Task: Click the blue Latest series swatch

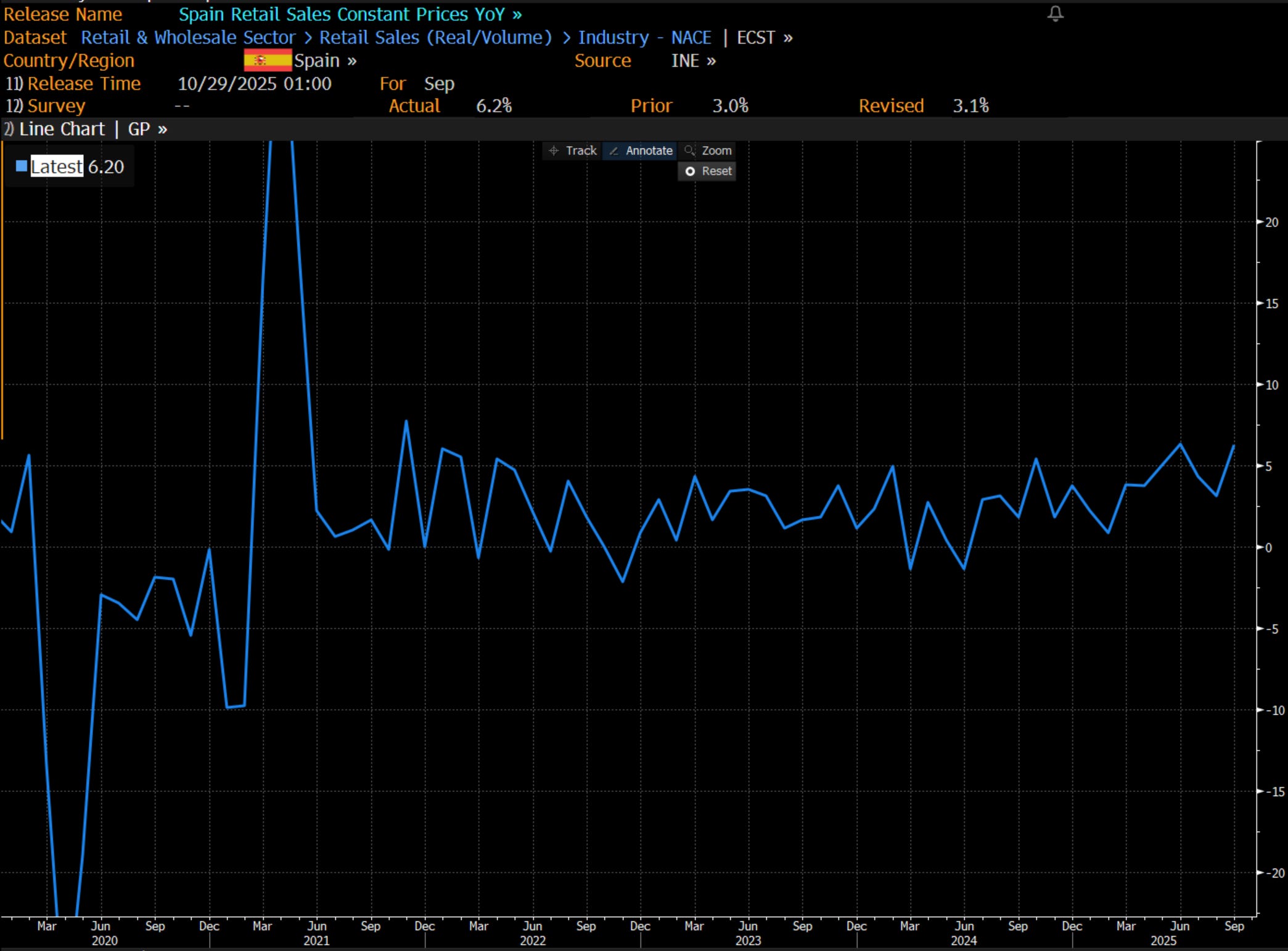Action: pyautogui.click(x=22, y=166)
